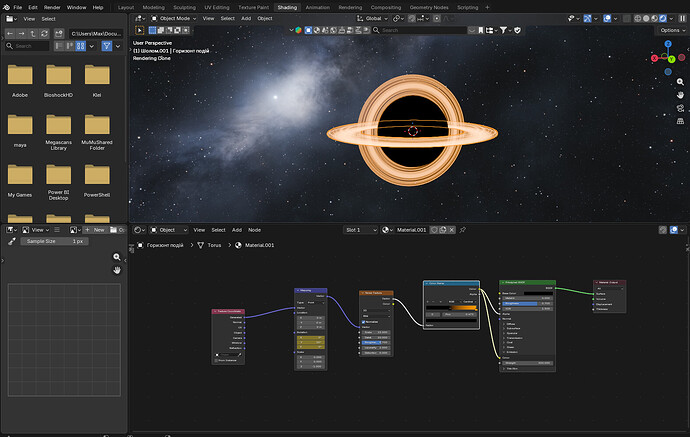Unlink Material.001 data-block
Image resolution: width=690 pixels, height=437 pixels.
tap(452, 230)
